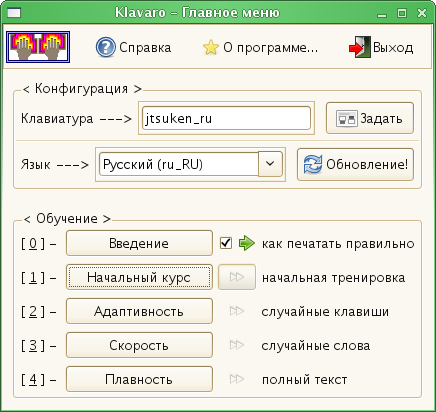Image resolution: width=436 pixels, height=412 pixels.
Task: Click the jtsuken_ru keyboard field
Action: click(226, 118)
